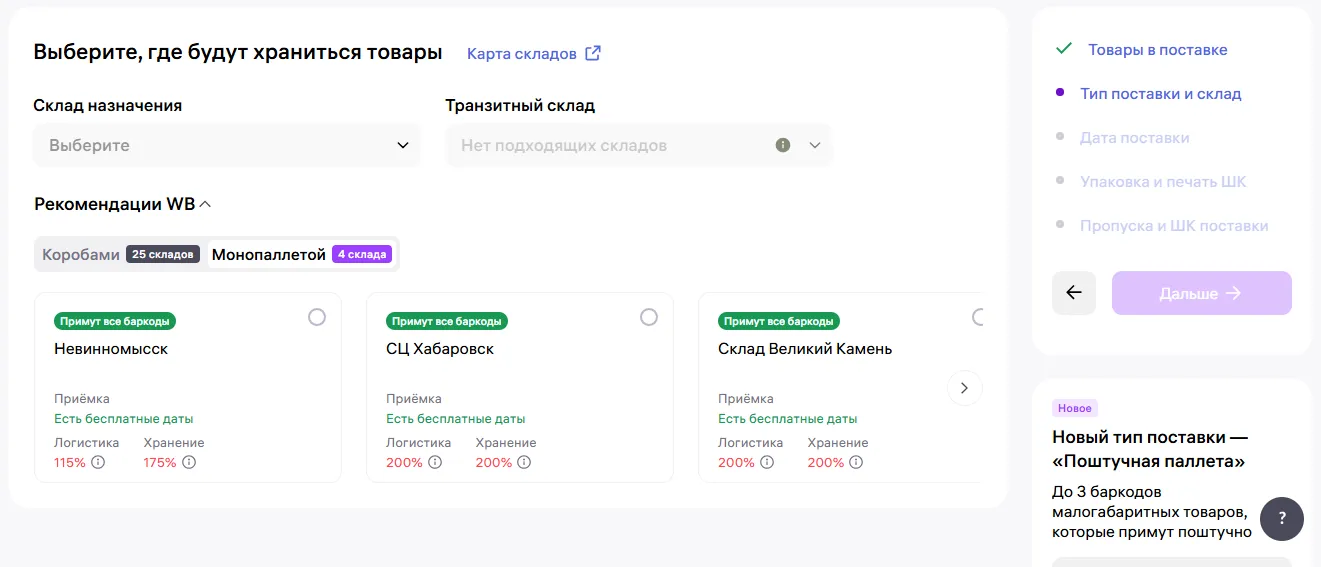Click the 4 склада badge
1321x567 pixels.
(x=362, y=254)
